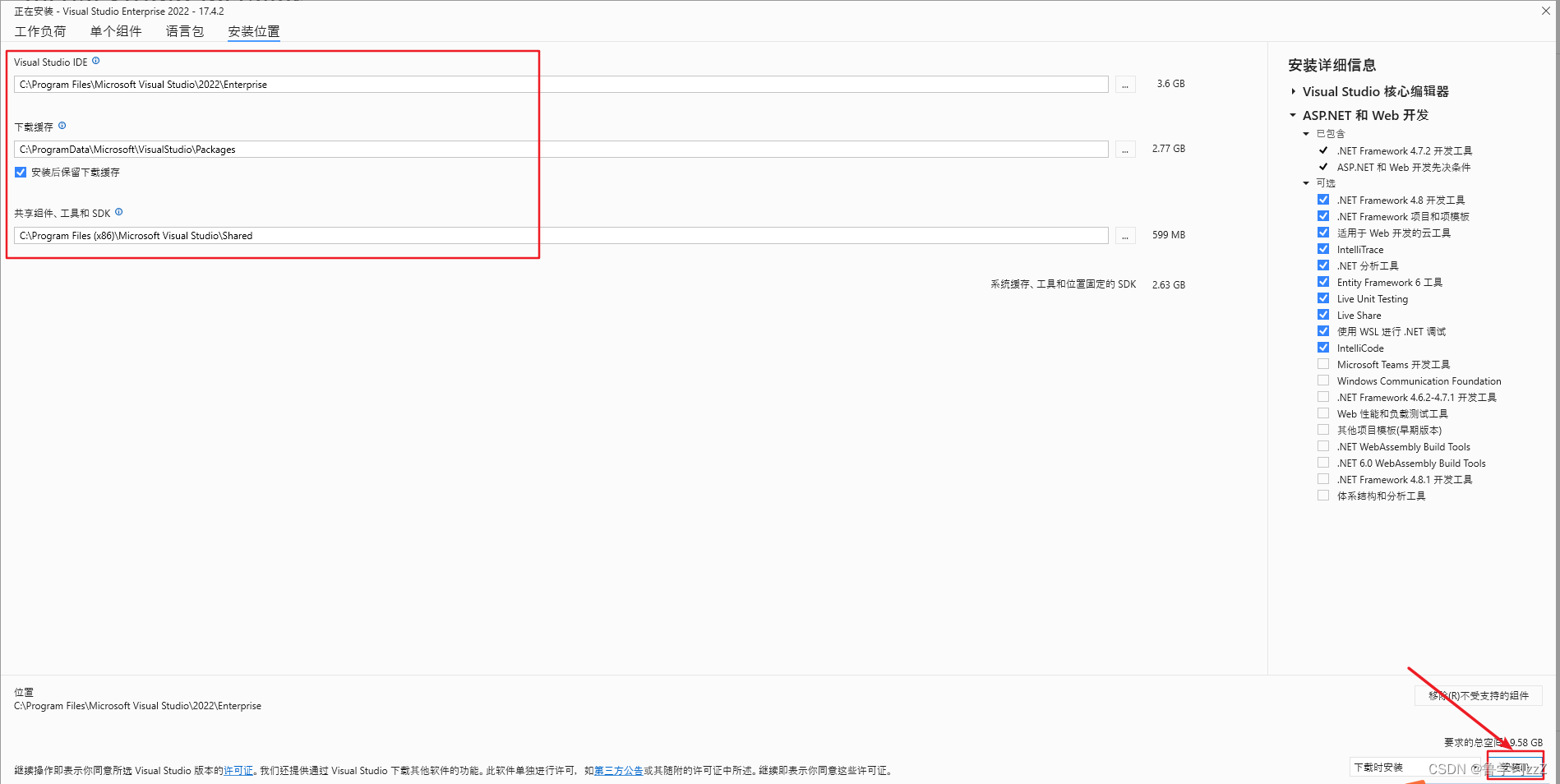
Task: Click the info icon beside 共享组件、工具和 SDK
Action: point(118,212)
